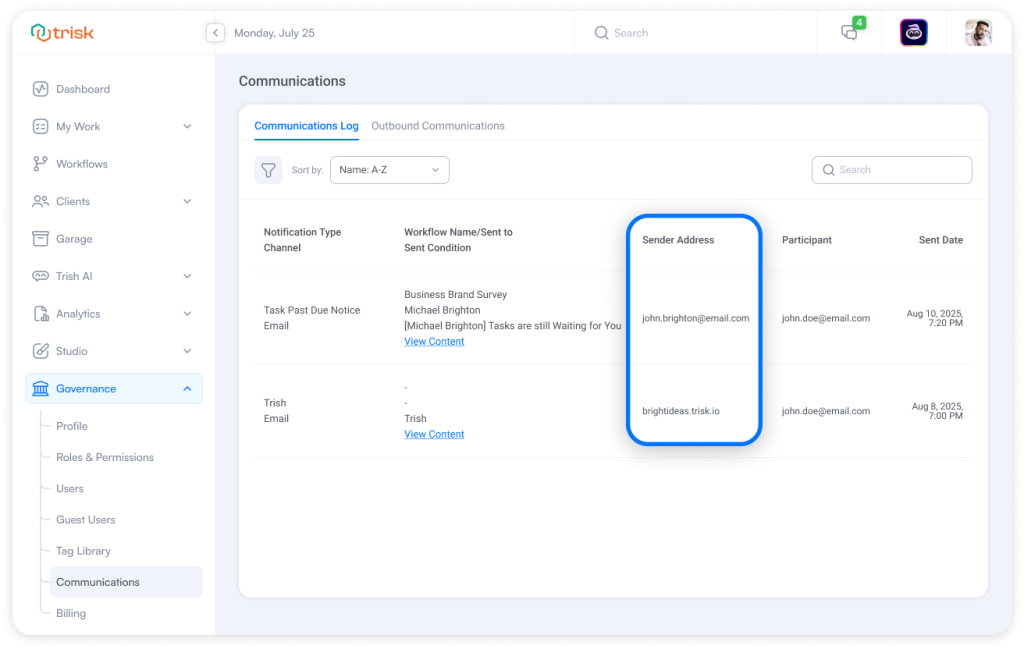Select the Communications Log tab

pos(306,126)
